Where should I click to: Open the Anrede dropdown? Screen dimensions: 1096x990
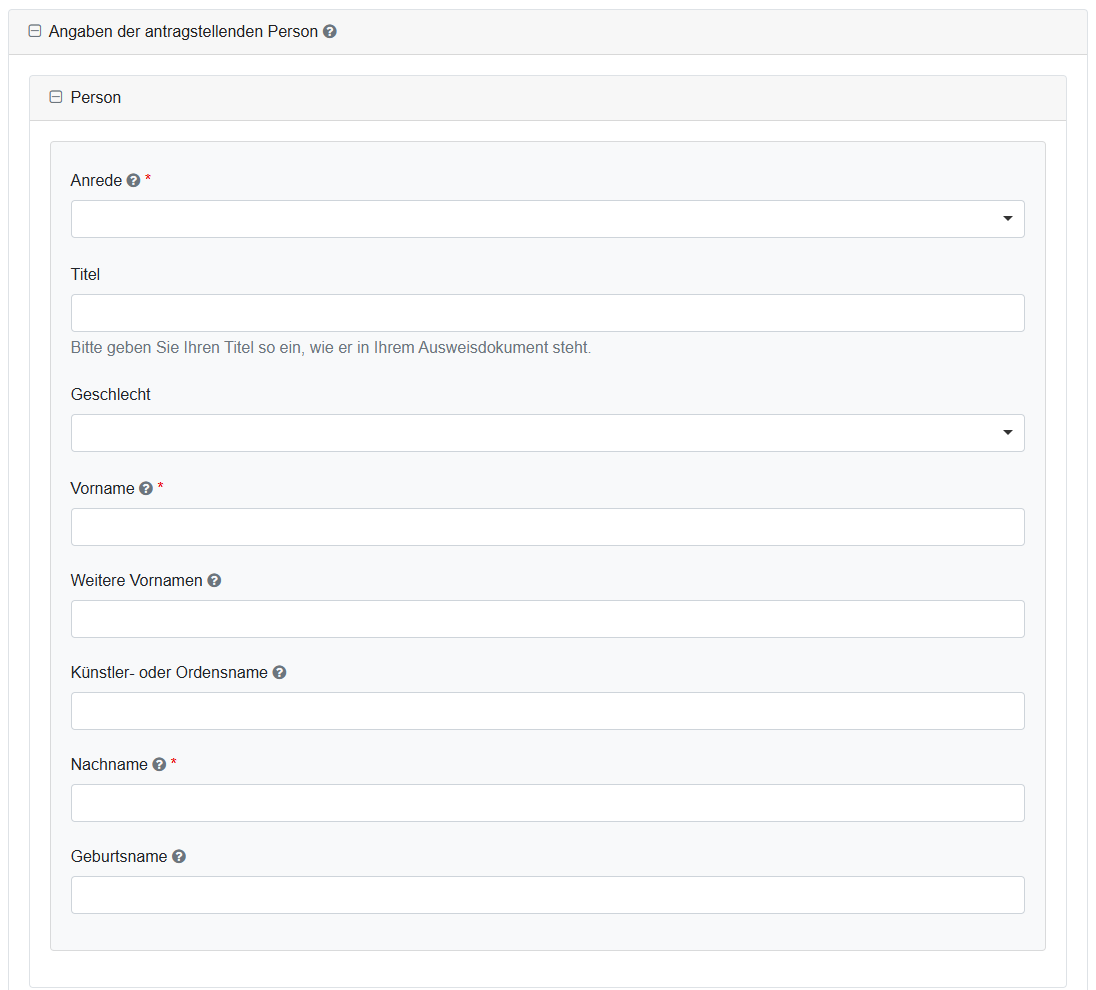click(x=547, y=219)
